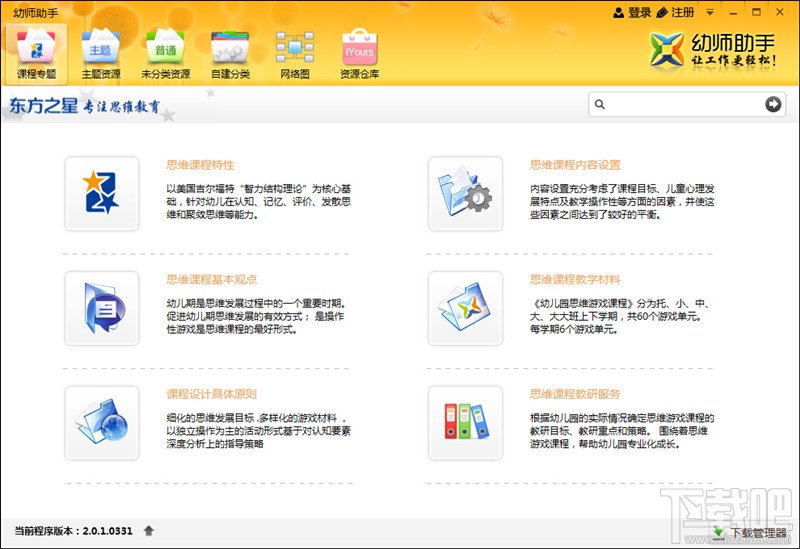The height and width of the screenshot is (549, 800).
Task: Click the 课程设计具体原则 heading link
Action: 211,394
